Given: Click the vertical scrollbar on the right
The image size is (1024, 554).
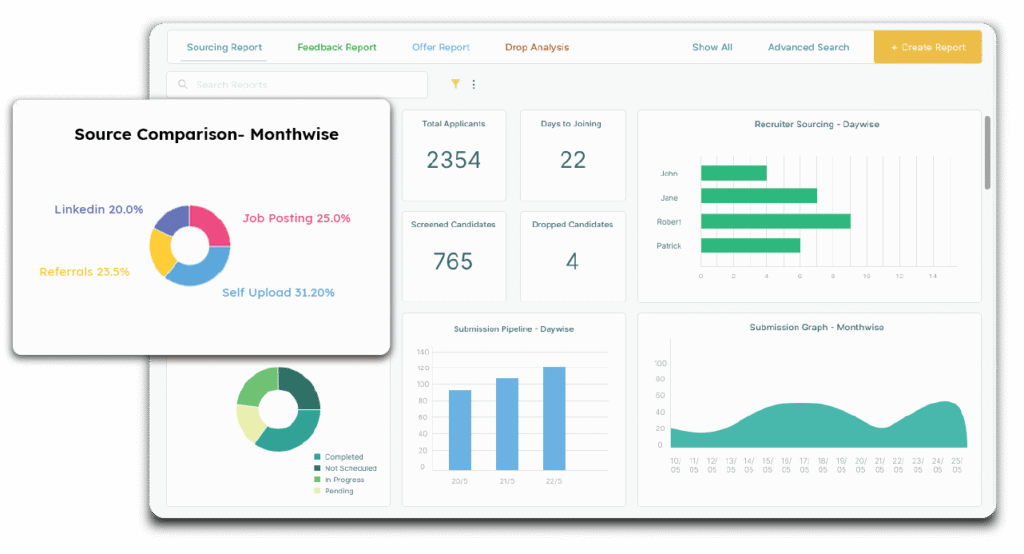Looking at the screenshot, I should 988,152.
